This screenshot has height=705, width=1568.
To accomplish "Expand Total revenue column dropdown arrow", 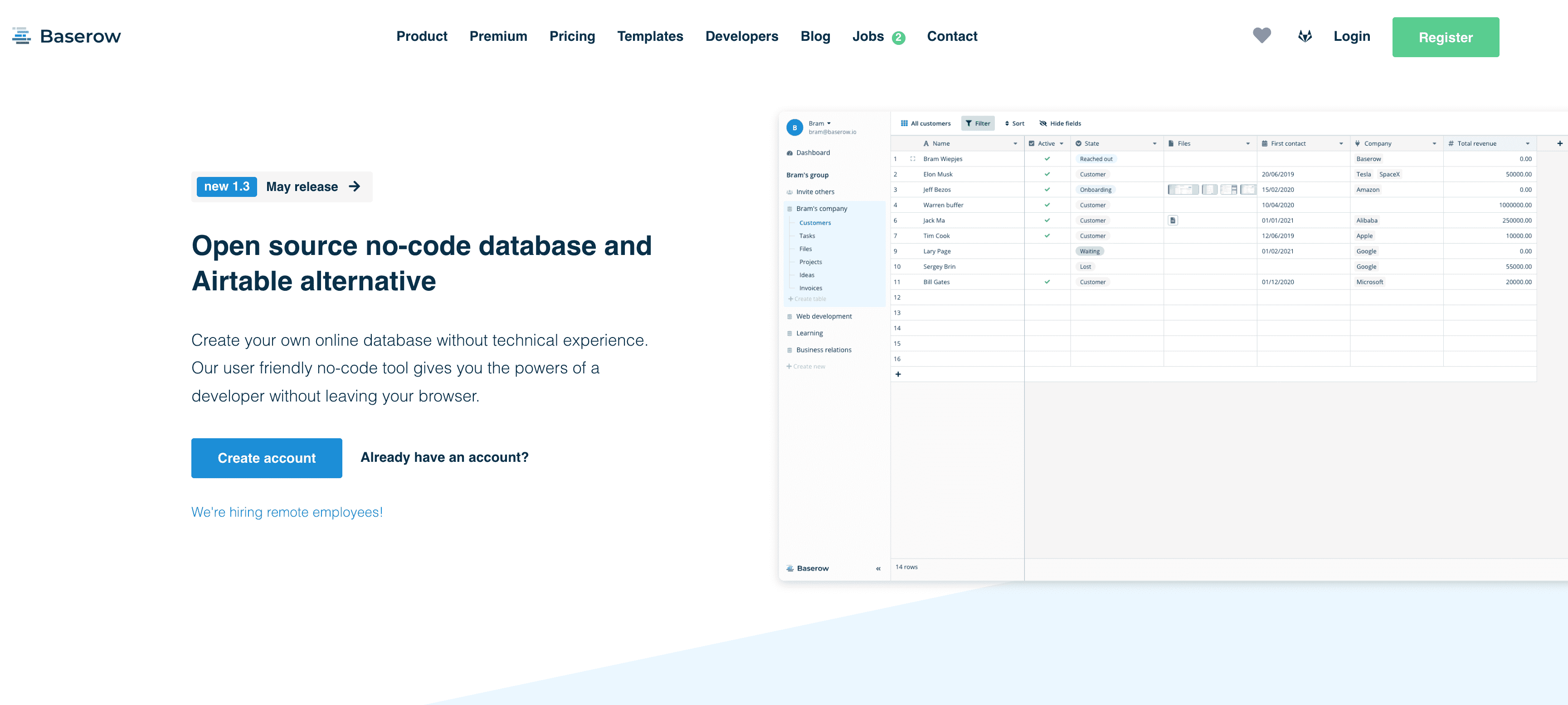I will click(1527, 144).
